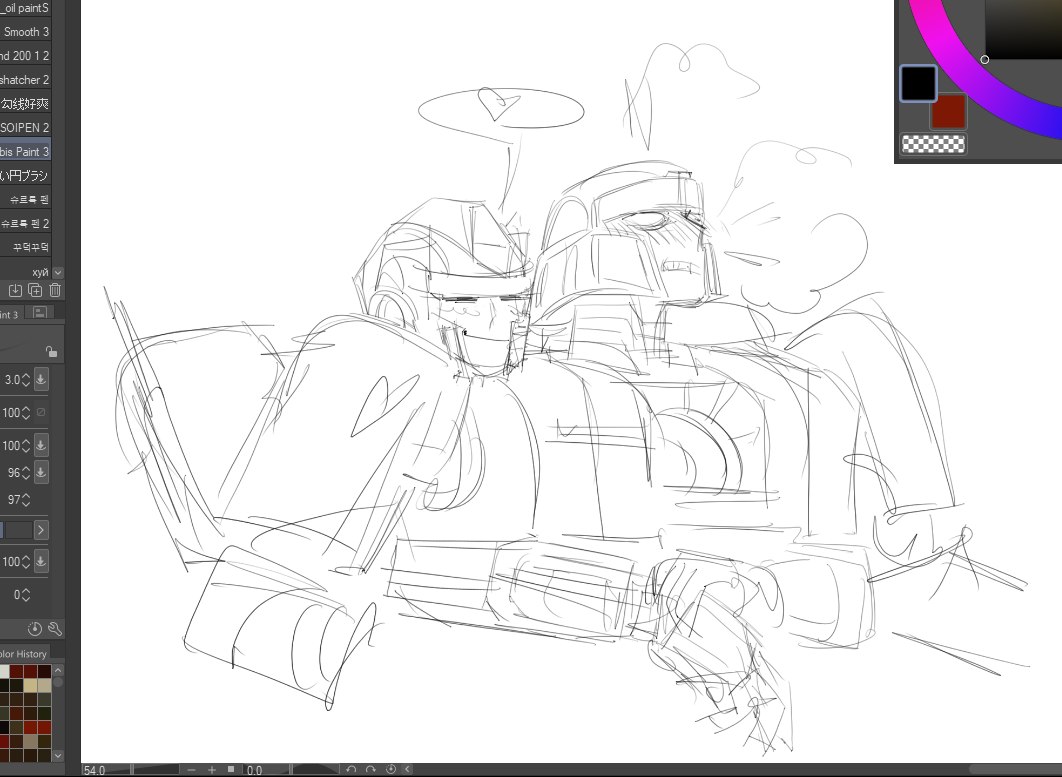Open dynamics button beside the 3.0 value
1062x777 pixels.
(41, 379)
